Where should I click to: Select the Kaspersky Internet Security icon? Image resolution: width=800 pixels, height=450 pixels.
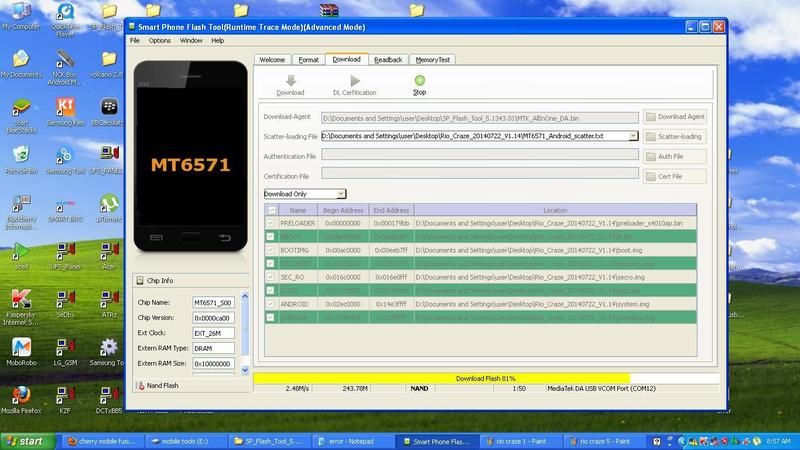point(21,308)
